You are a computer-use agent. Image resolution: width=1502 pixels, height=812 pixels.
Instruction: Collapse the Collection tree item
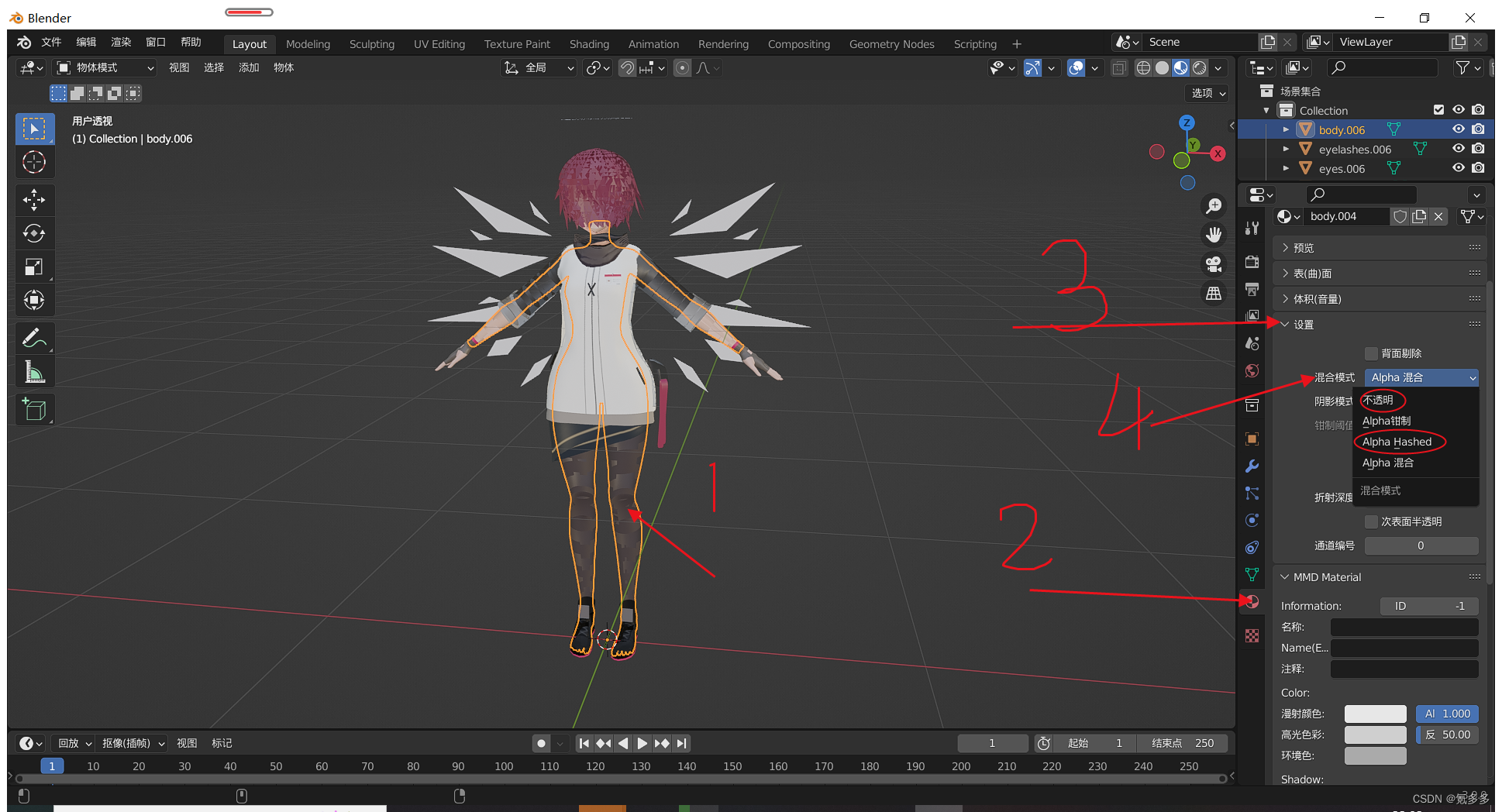tap(1266, 110)
